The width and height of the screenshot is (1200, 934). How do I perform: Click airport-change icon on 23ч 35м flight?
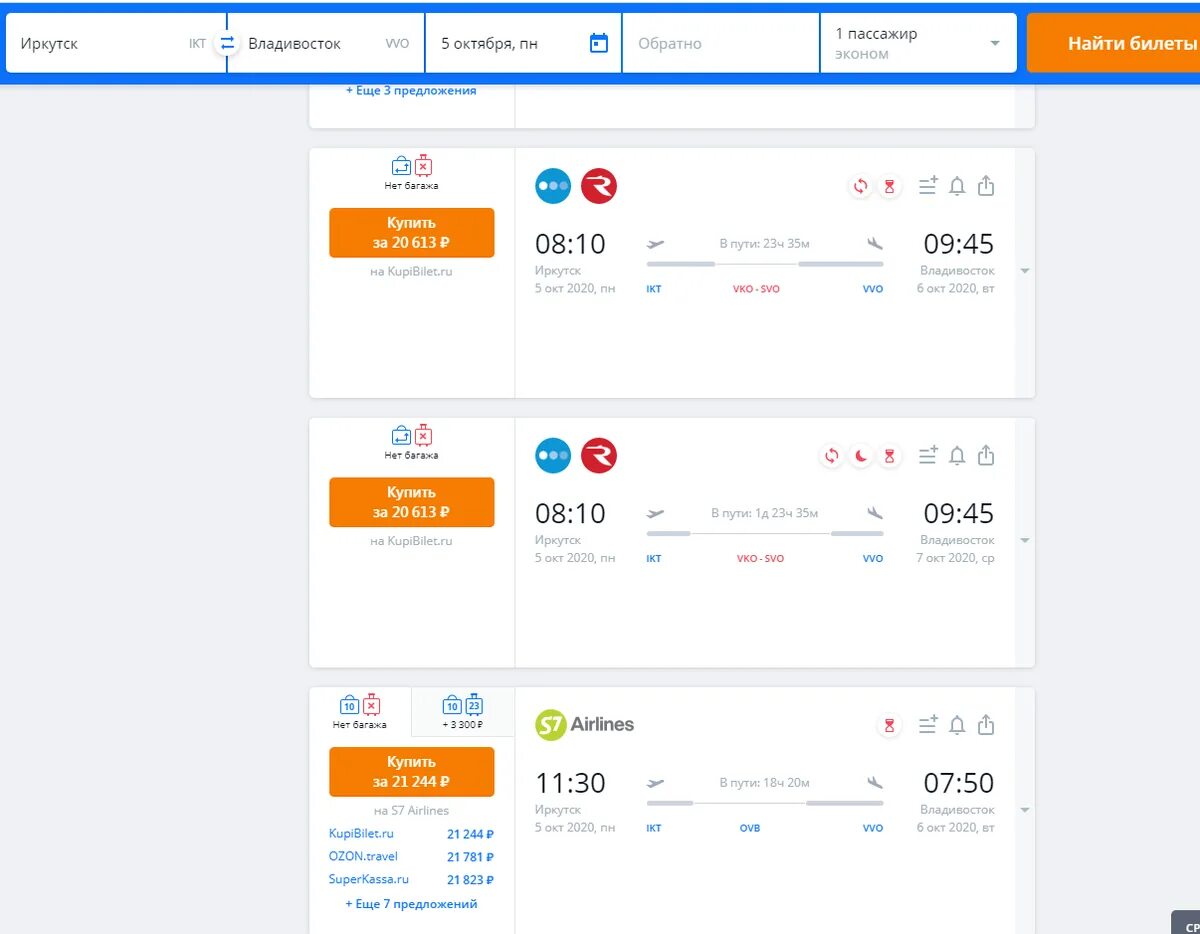859,186
